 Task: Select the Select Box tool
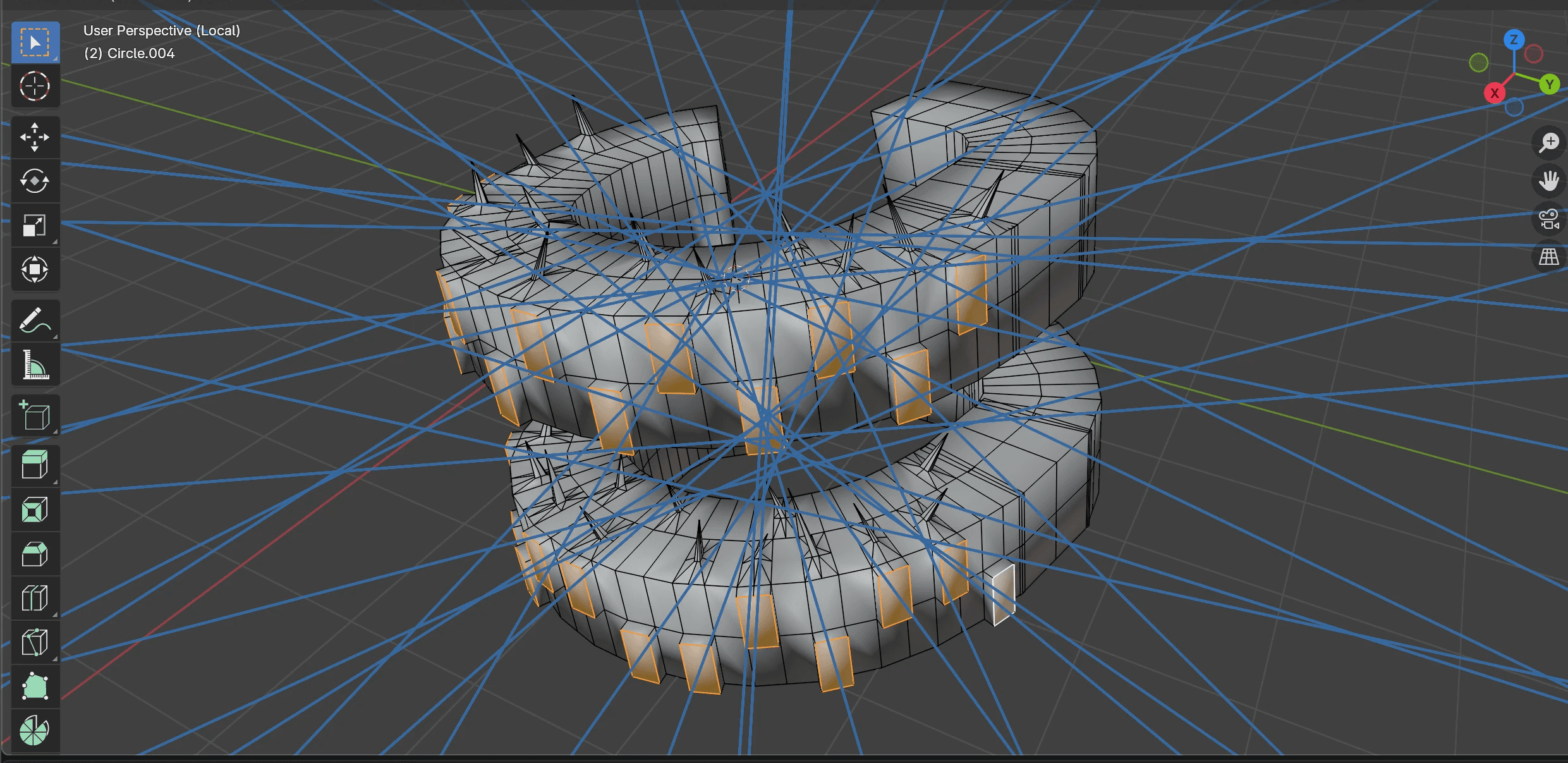(x=35, y=42)
